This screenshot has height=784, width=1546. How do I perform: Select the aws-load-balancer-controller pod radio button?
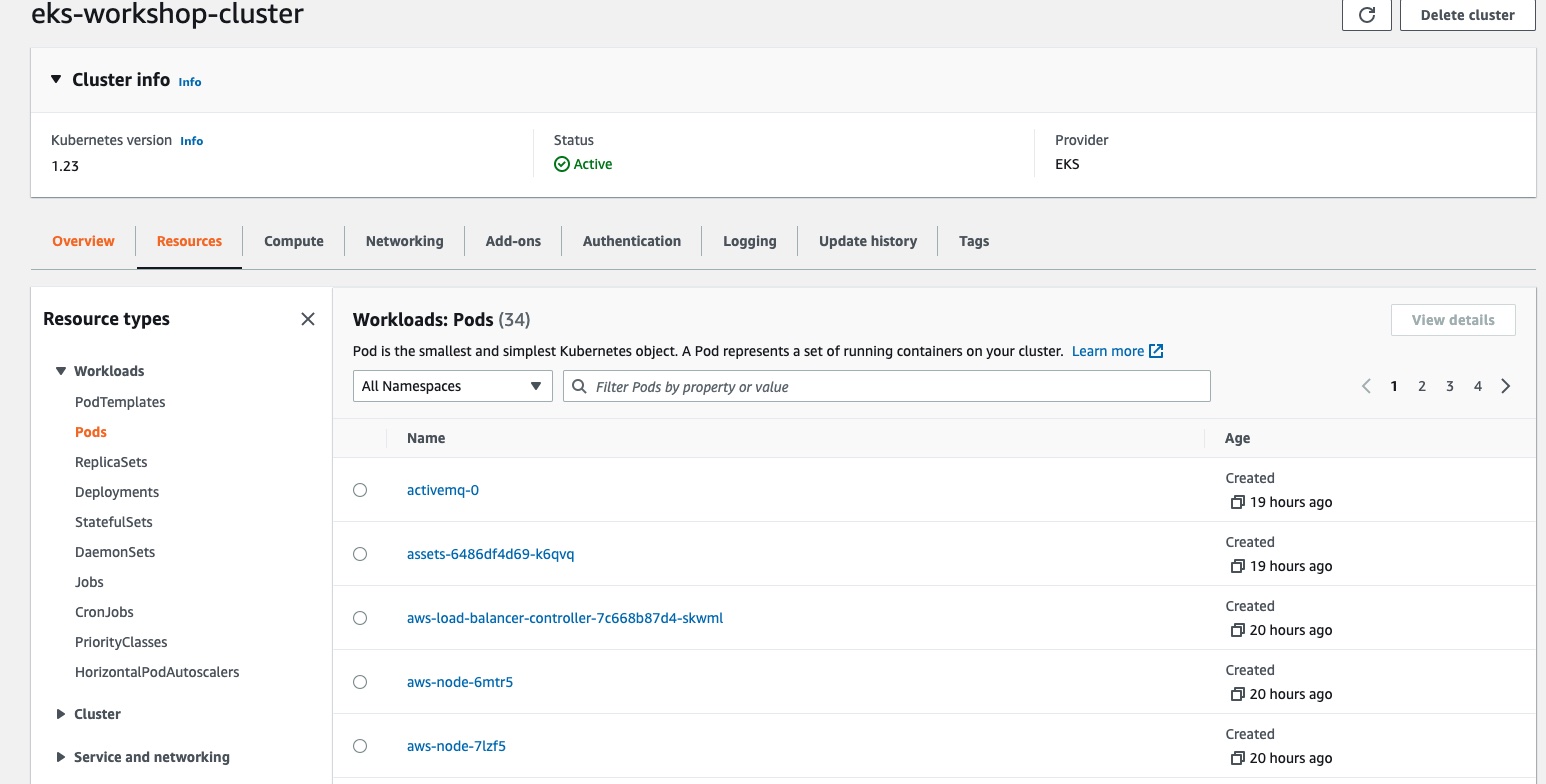(x=360, y=618)
